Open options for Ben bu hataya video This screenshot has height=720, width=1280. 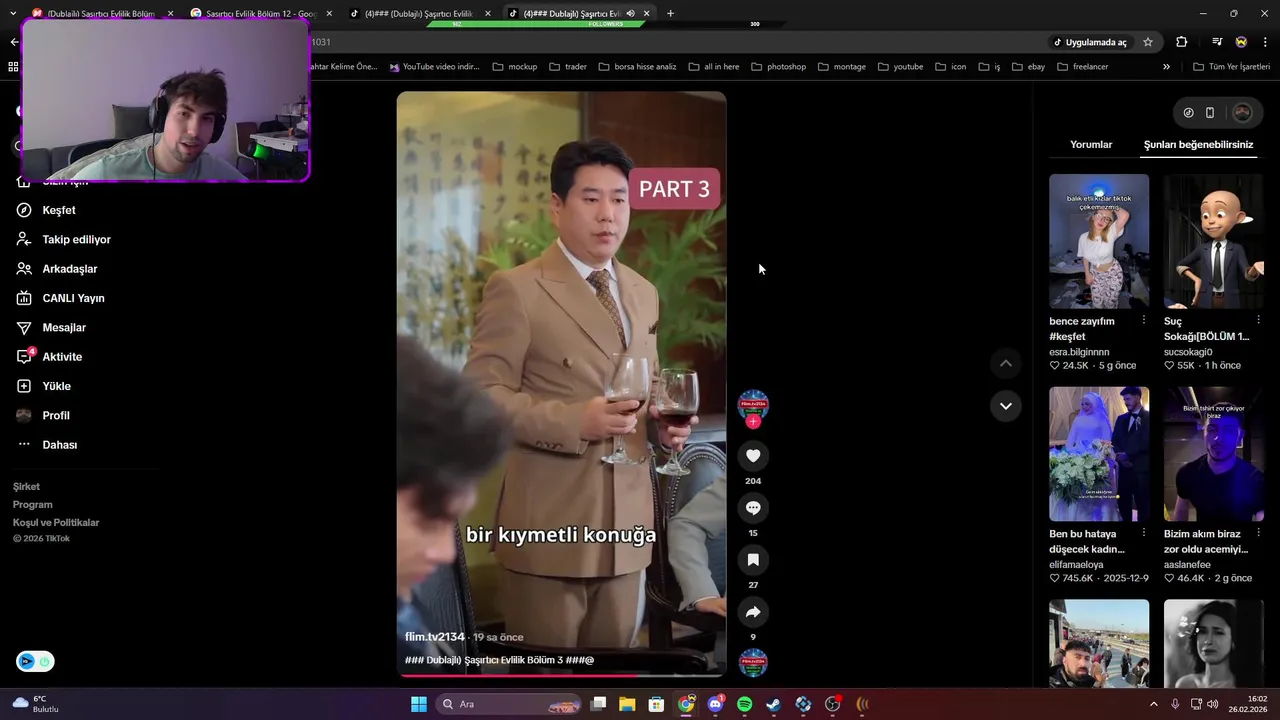point(1143,533)
